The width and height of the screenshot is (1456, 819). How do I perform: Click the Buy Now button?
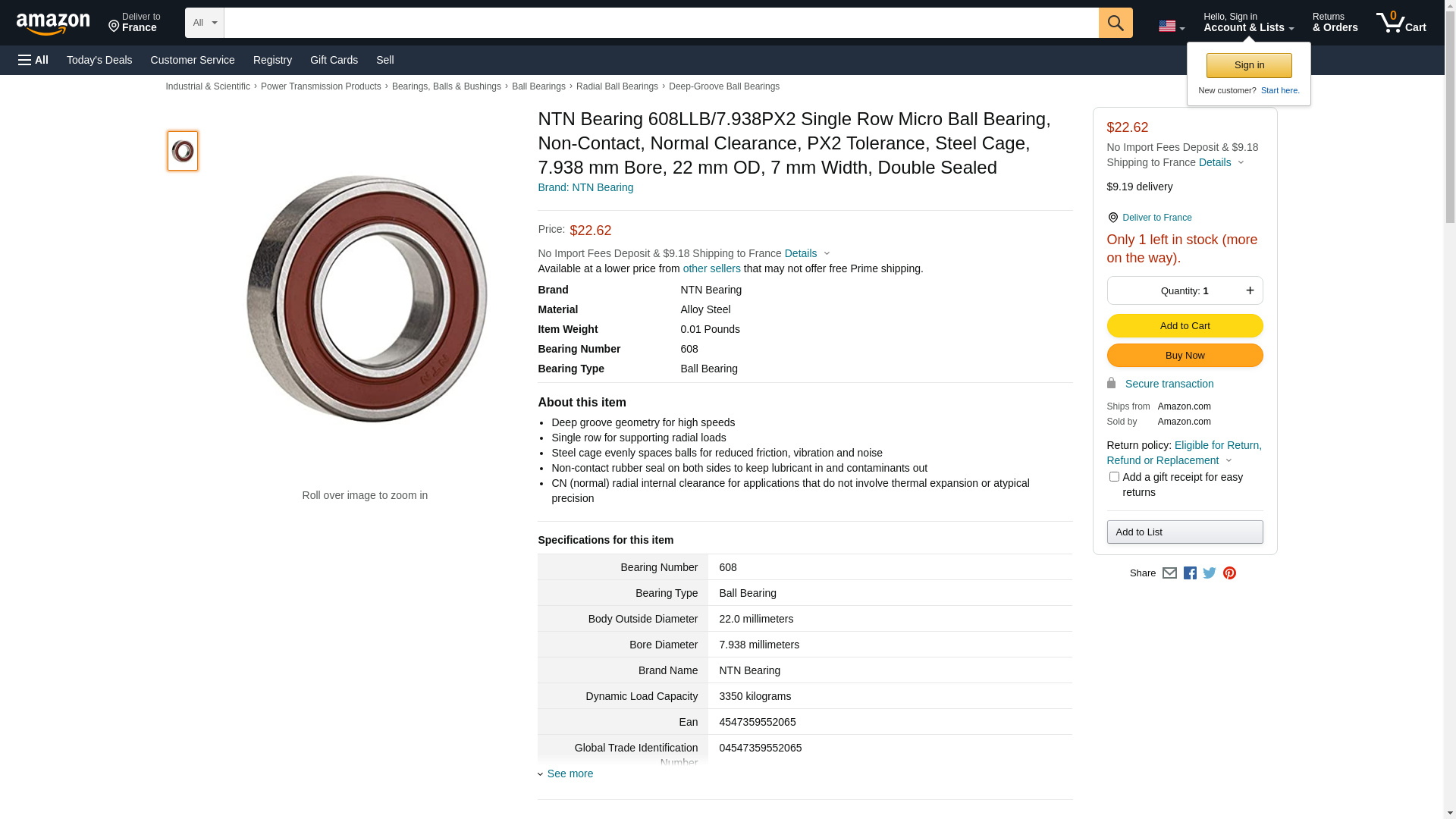click(1185, 356)
